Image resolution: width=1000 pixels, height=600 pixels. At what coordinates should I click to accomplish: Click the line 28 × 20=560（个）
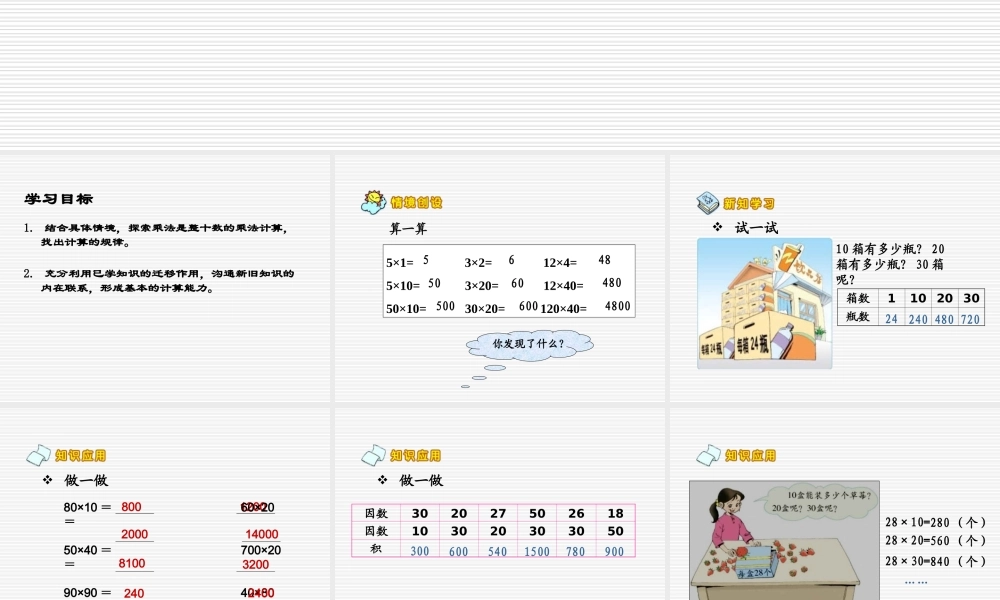[x=936, y=541]
